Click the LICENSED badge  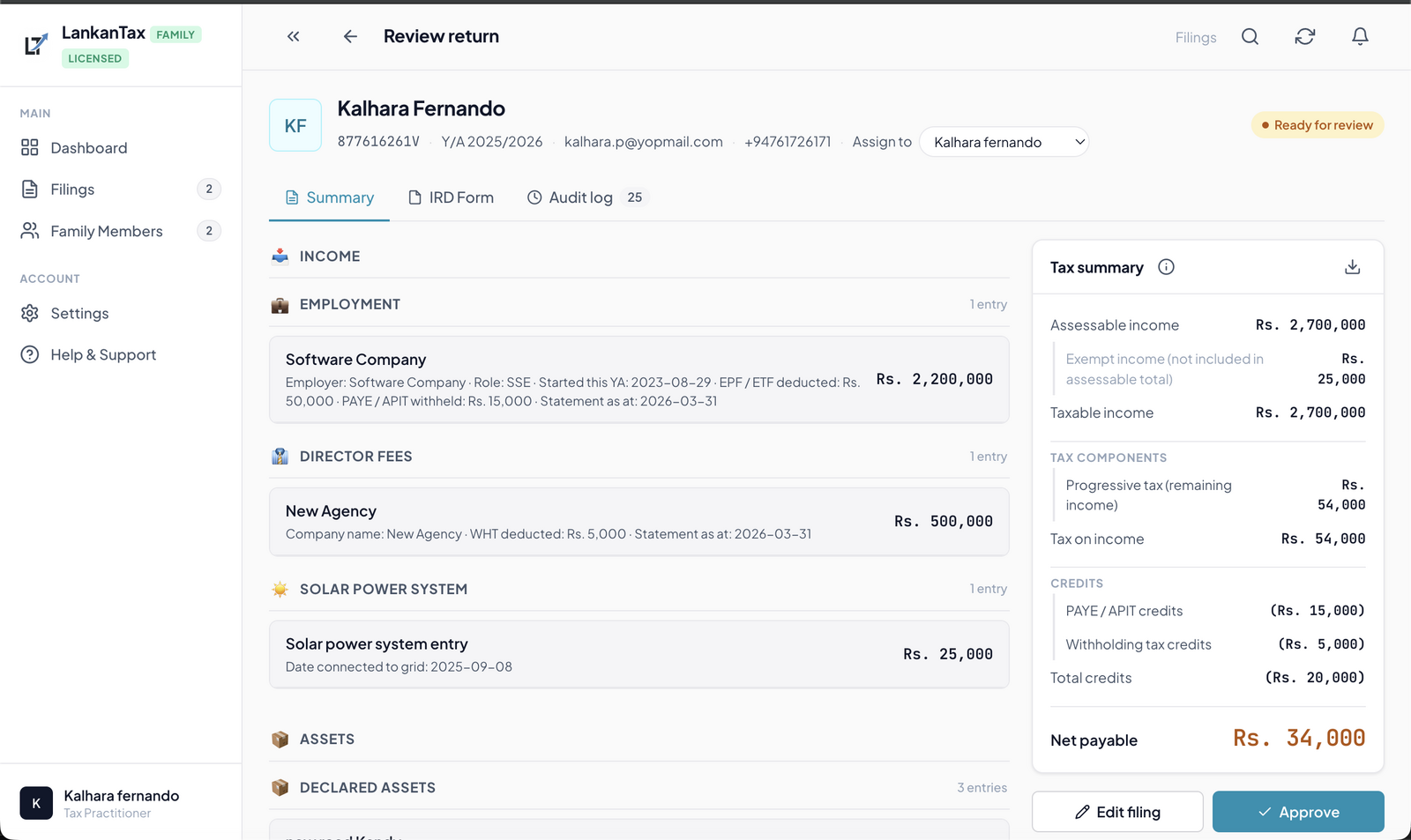click(95, 58)
